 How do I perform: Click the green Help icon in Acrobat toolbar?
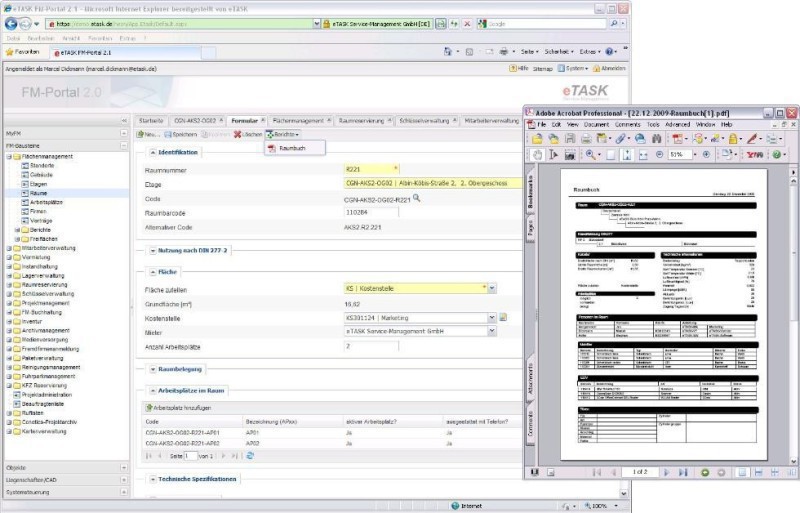[x=777, y=154]
